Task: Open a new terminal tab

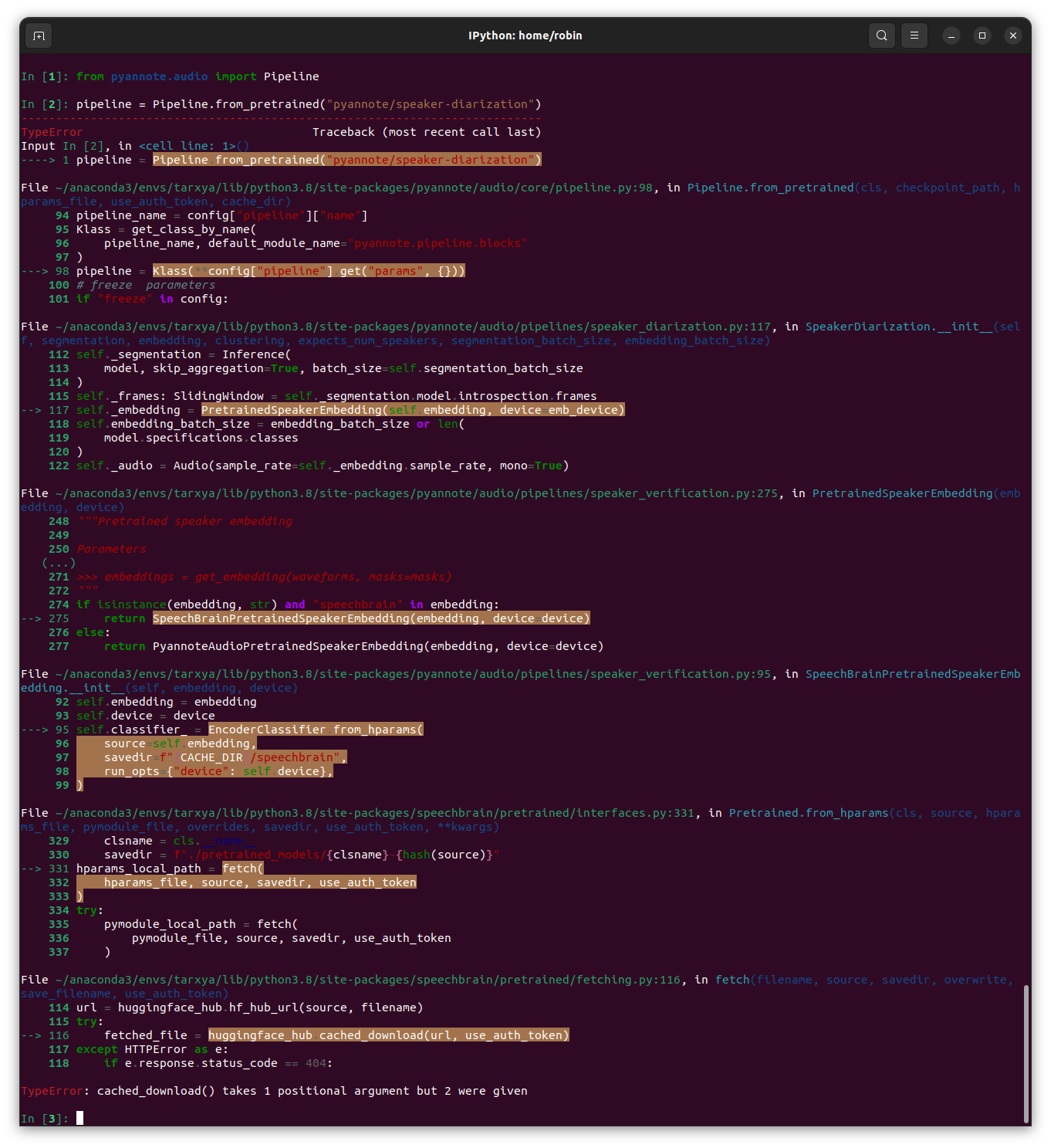Action: click(x=38, y=36)
